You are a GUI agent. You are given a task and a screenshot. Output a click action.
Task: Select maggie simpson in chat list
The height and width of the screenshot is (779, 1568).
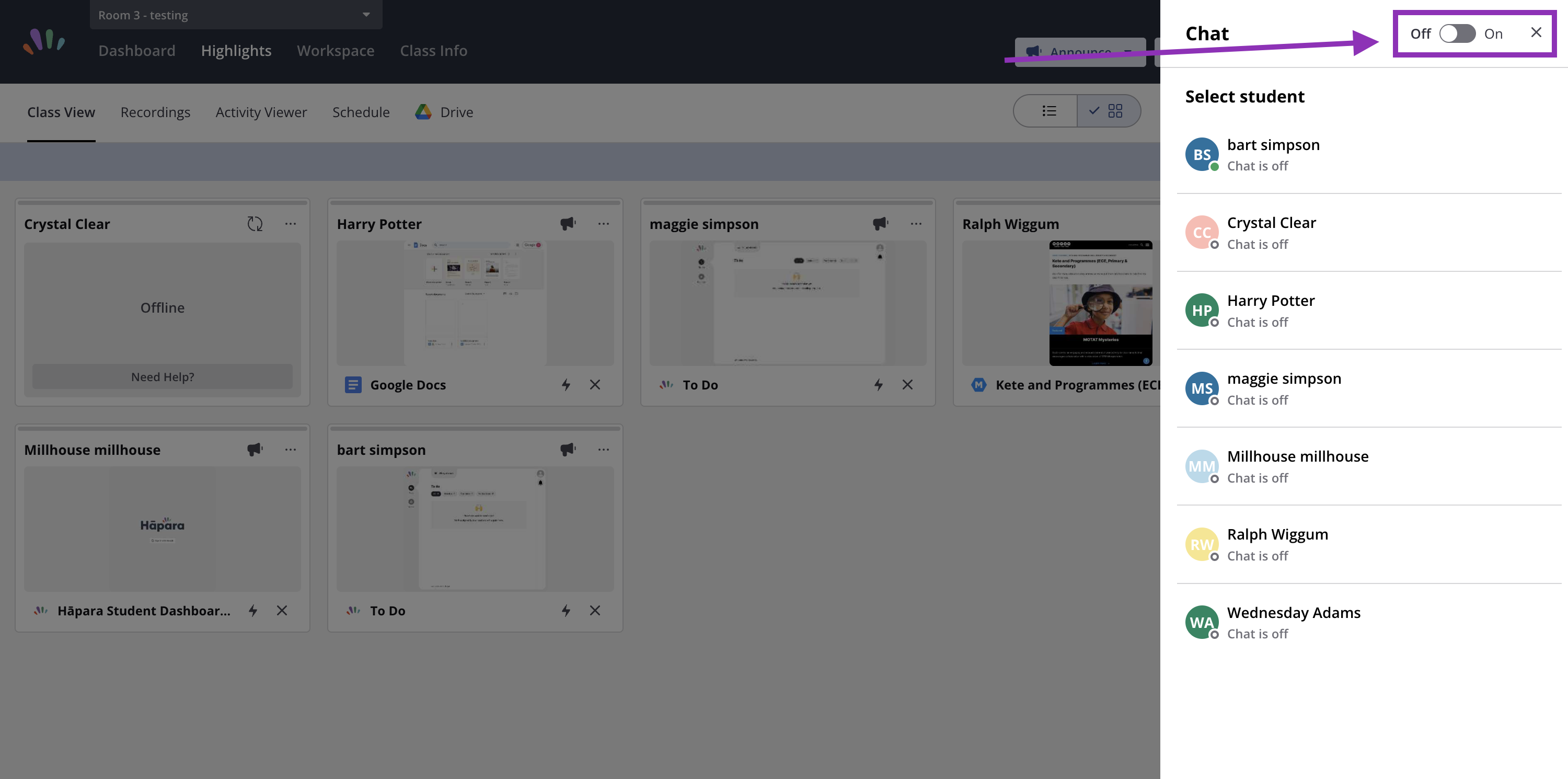[x=1369, y=388]
